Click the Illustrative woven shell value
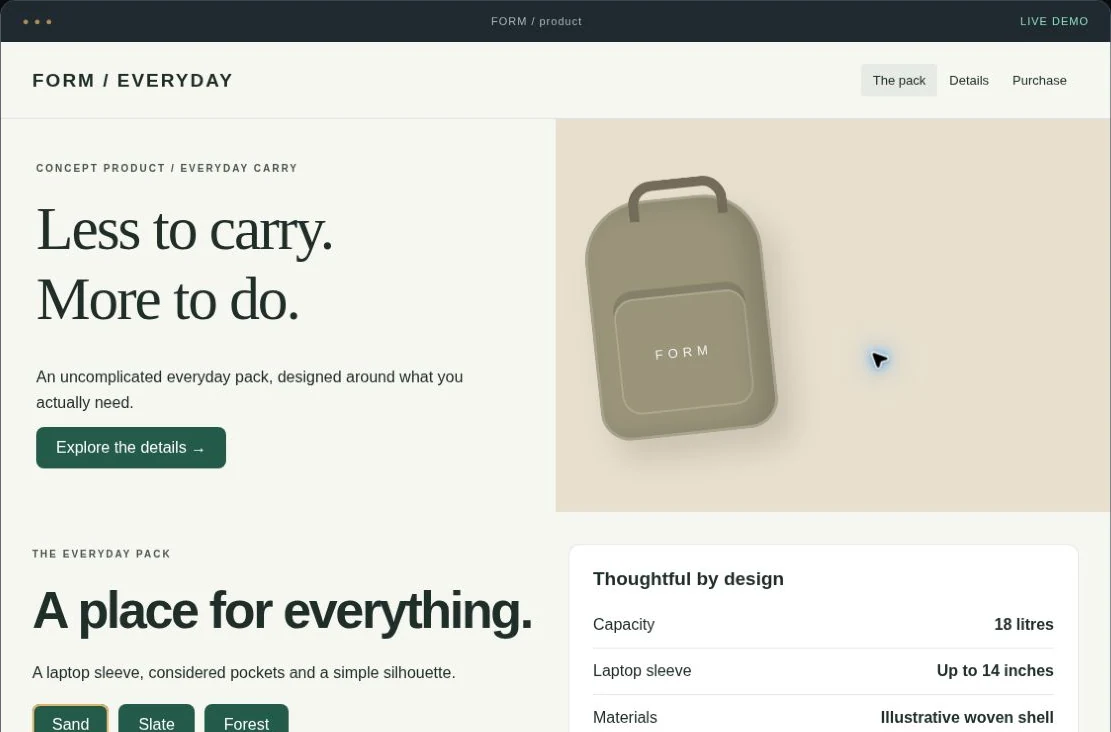This screenshot has height=732, width=1111. [966, 717]
